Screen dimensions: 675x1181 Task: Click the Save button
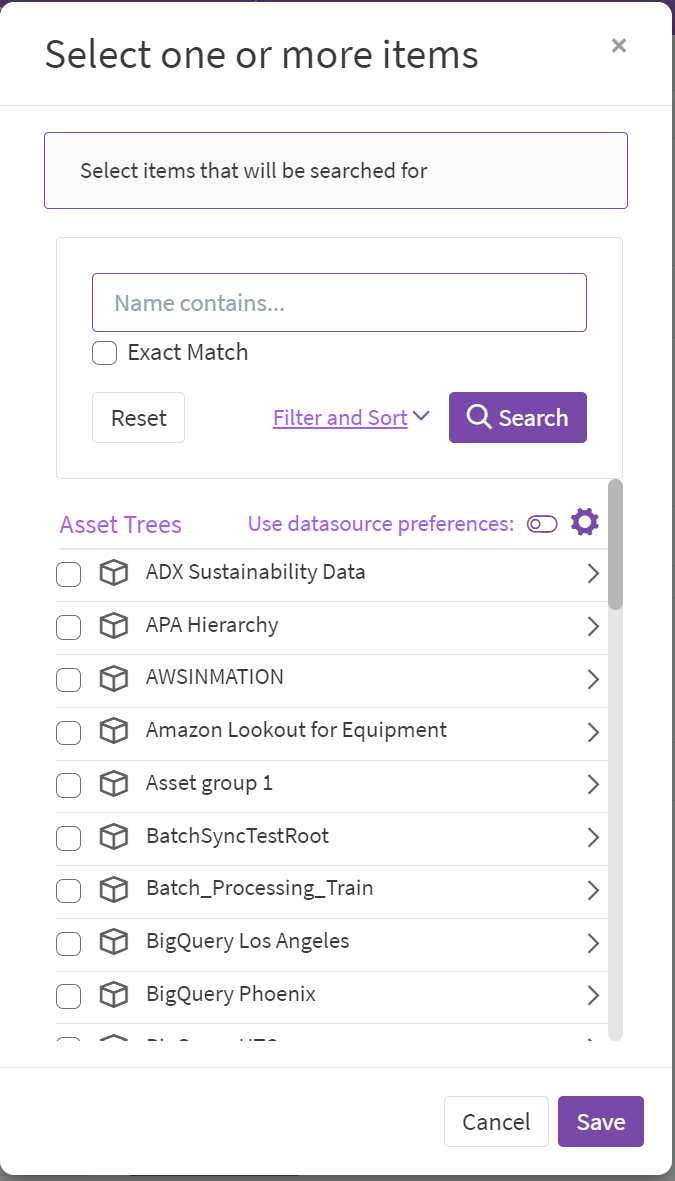[600, 1122]
